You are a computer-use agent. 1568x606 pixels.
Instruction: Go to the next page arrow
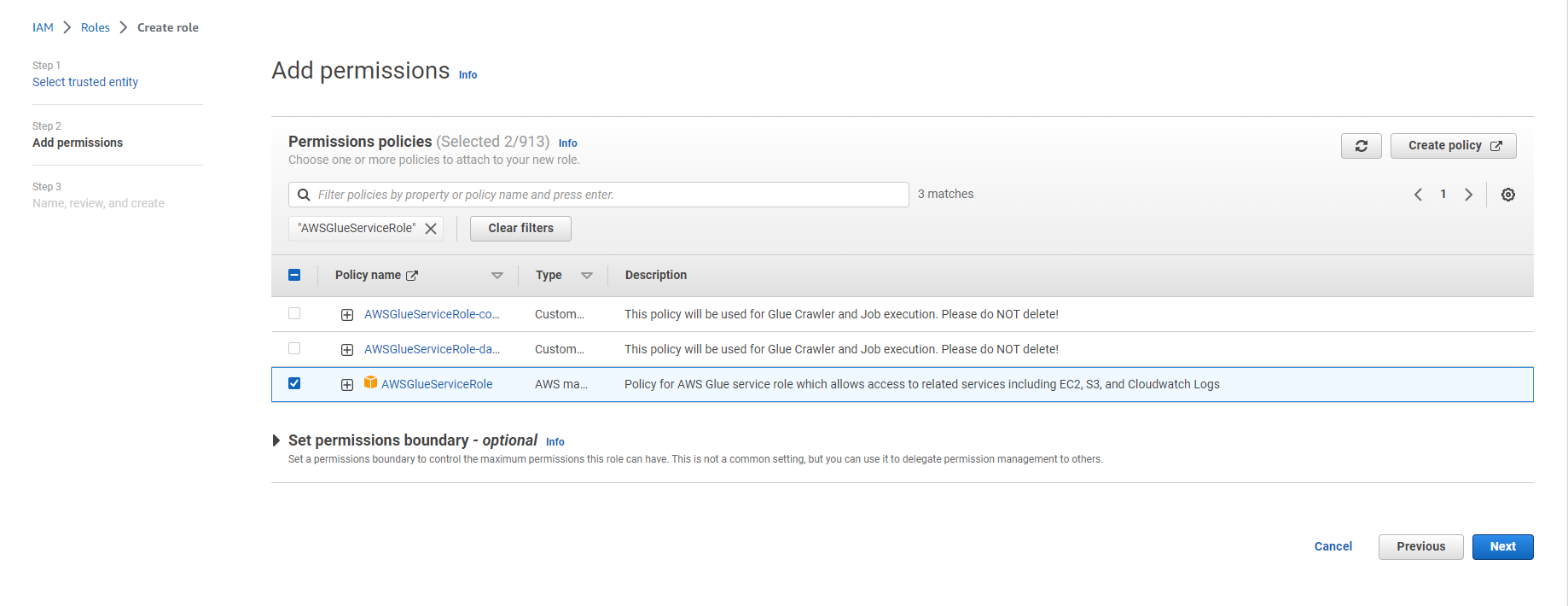[1468, 195]
